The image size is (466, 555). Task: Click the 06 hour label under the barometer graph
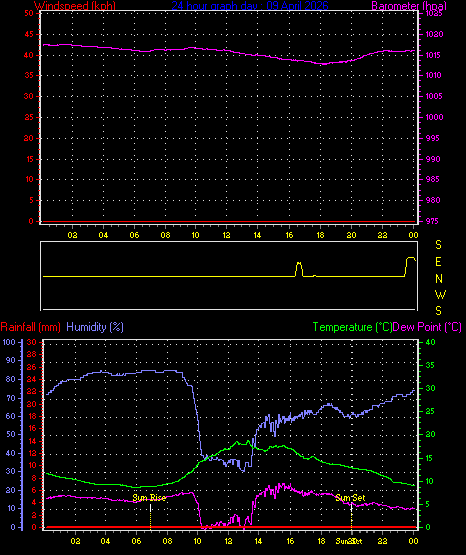(x=134, y=235)
